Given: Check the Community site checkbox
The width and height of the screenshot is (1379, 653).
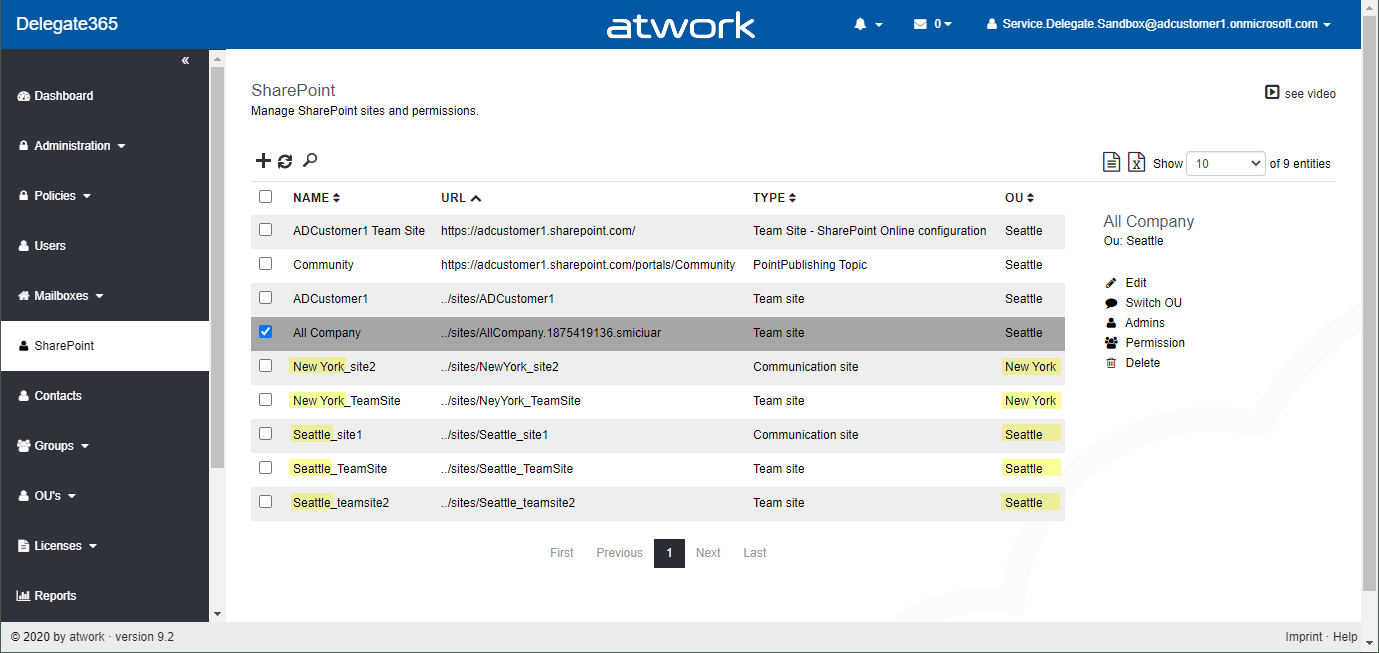Looking at the screenshot, I should point(266,264).
